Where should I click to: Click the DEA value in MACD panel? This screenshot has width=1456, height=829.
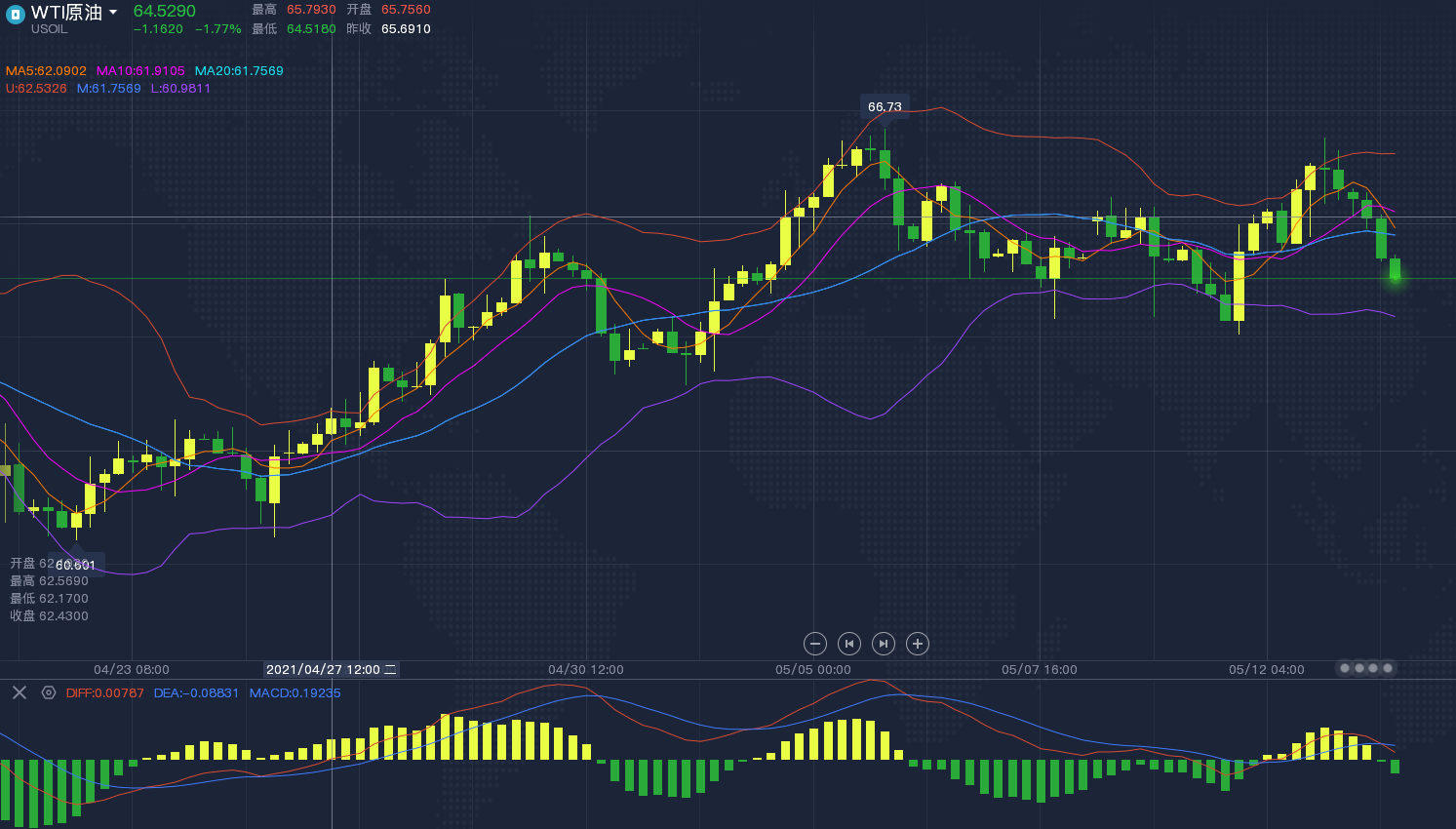196,693
